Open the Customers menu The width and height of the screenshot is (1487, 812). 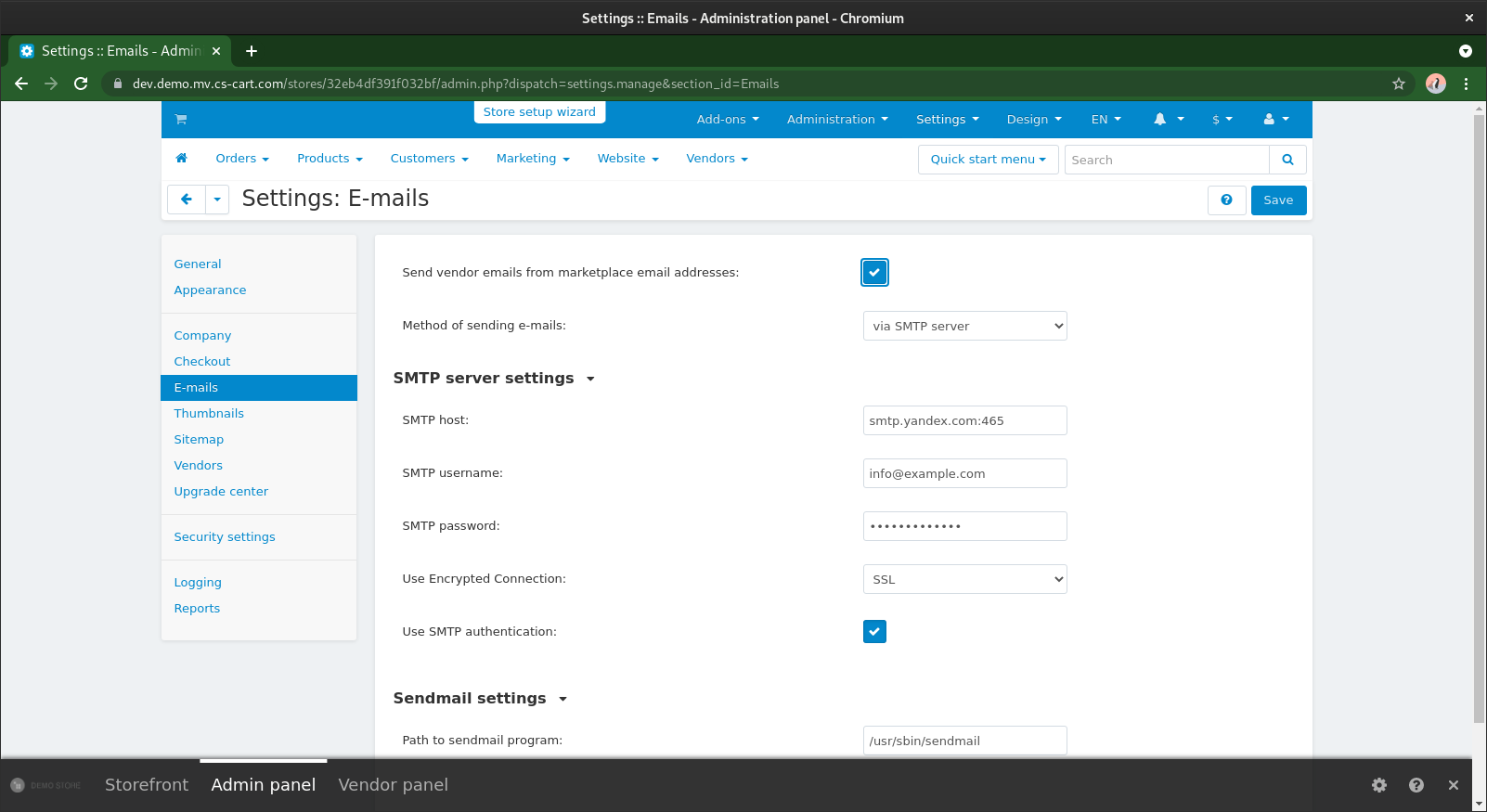(430, 159)
